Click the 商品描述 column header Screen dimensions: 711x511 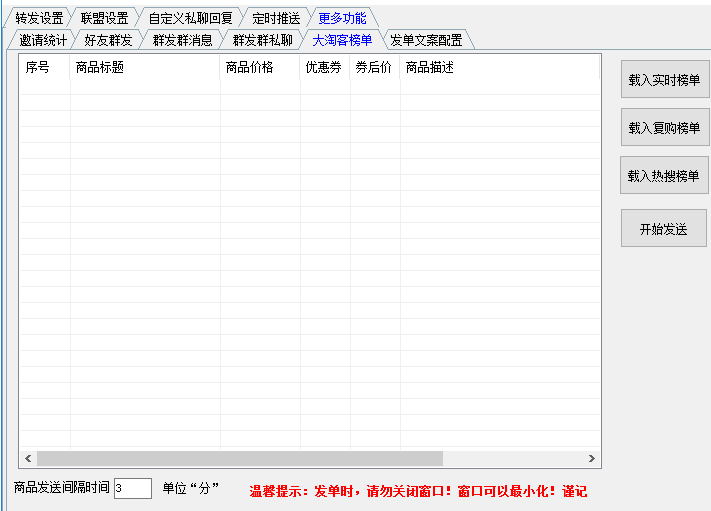coord(500,67)
